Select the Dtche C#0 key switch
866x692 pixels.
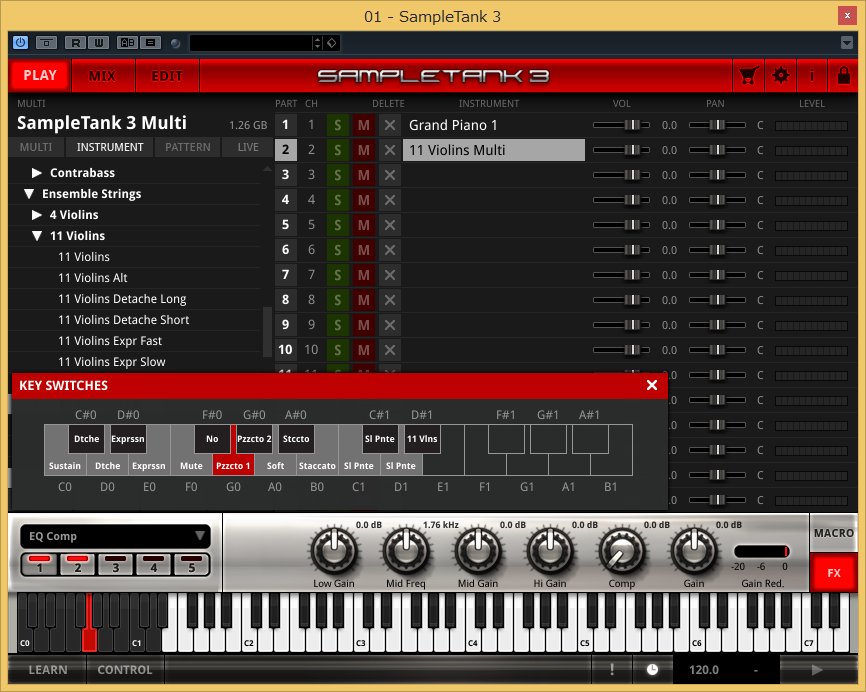pyautogui.click(x=87, y=439)
